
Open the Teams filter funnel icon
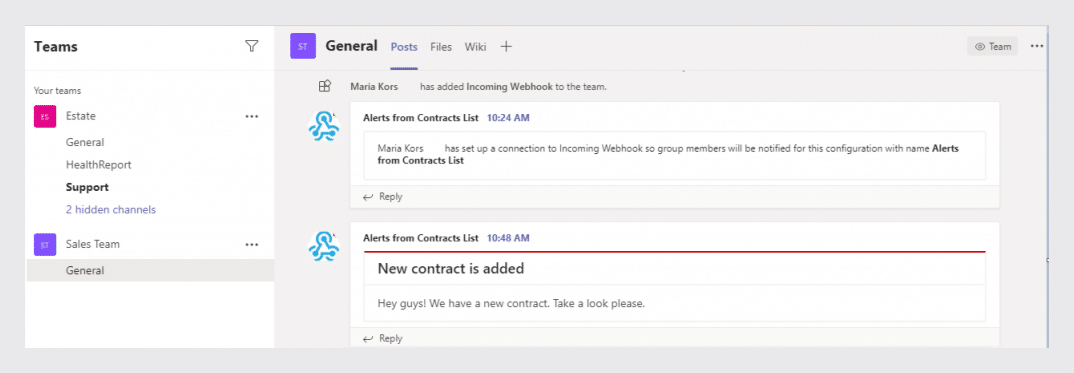tap(251, 46)
